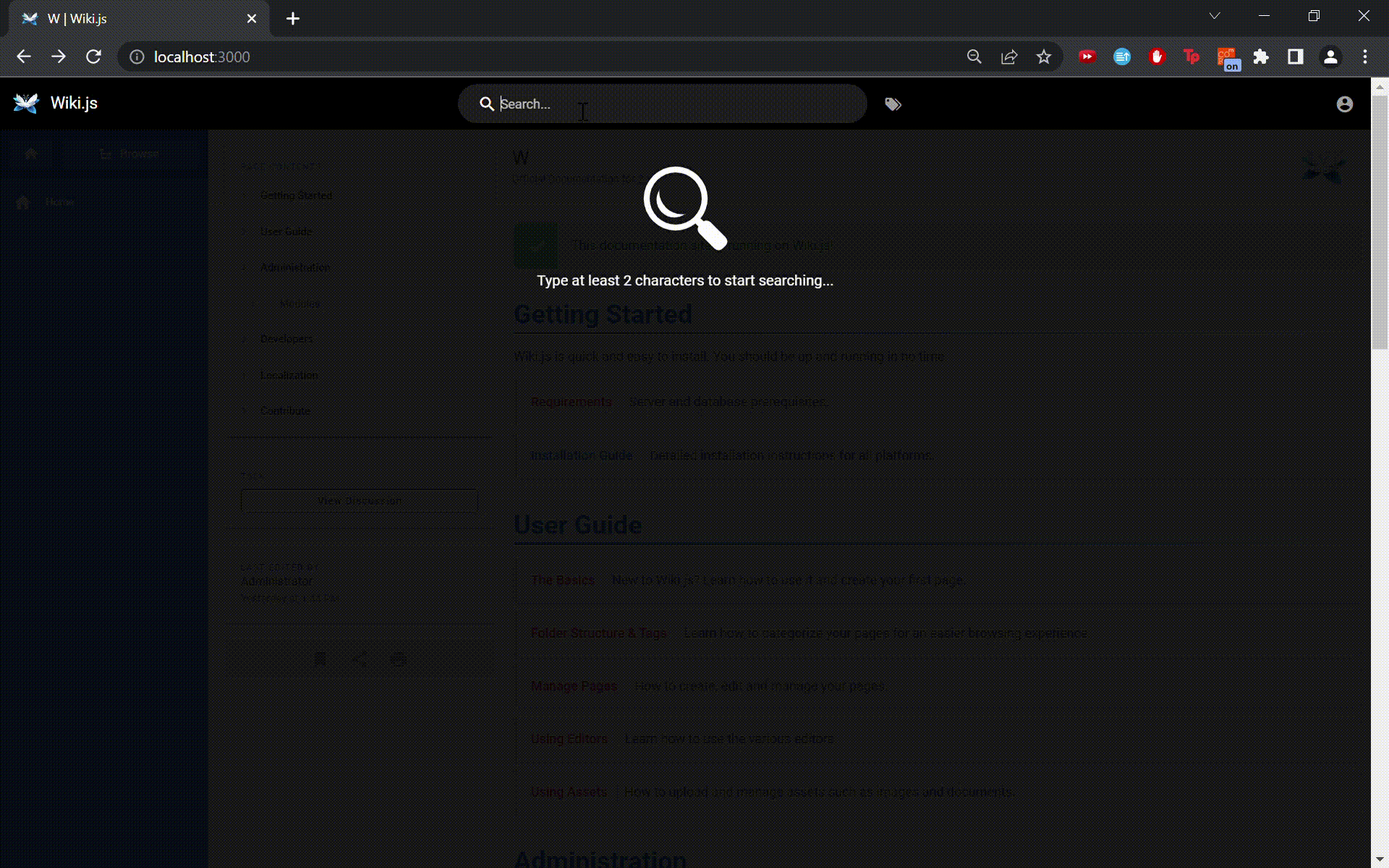Bookmark this page with the star icon

(1043, 57)
